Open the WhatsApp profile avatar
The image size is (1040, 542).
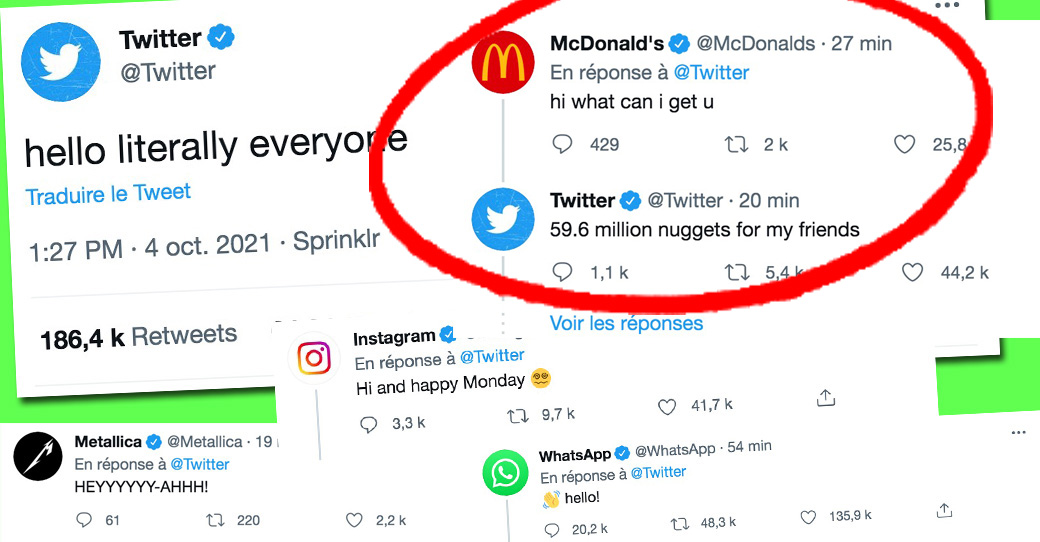505,473
